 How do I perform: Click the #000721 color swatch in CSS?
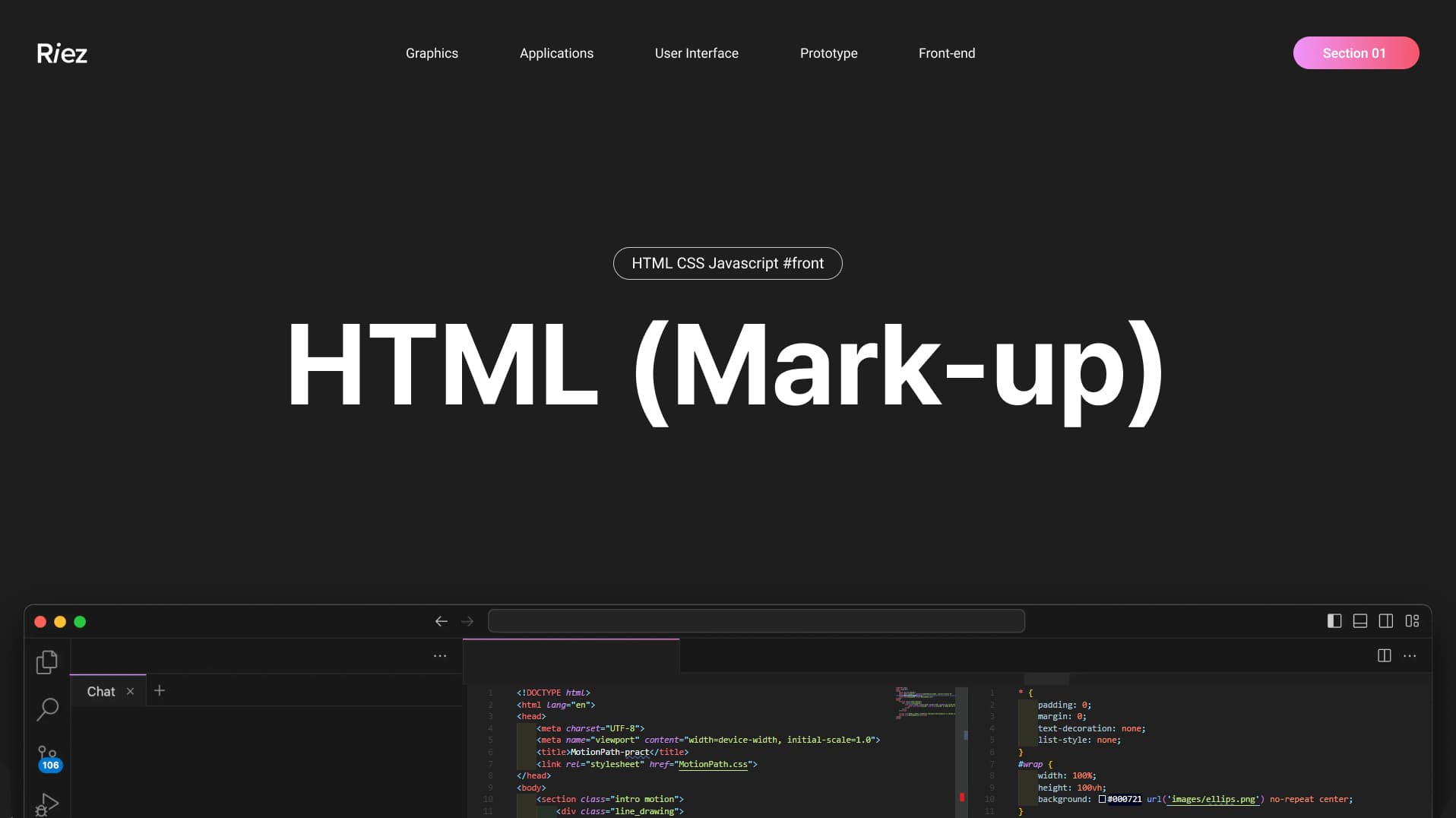point(1102,799)
